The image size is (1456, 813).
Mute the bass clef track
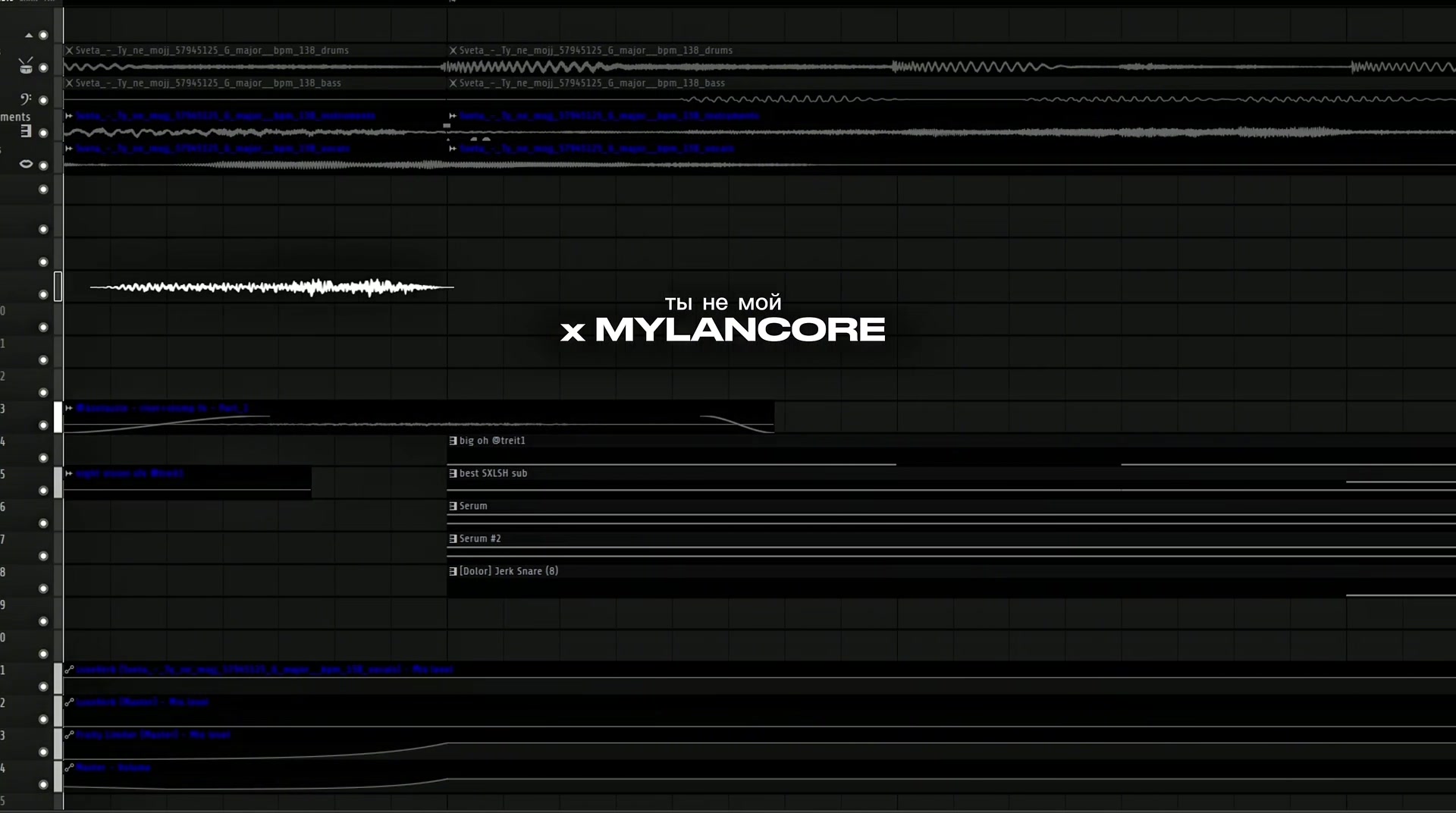point(43,100)
